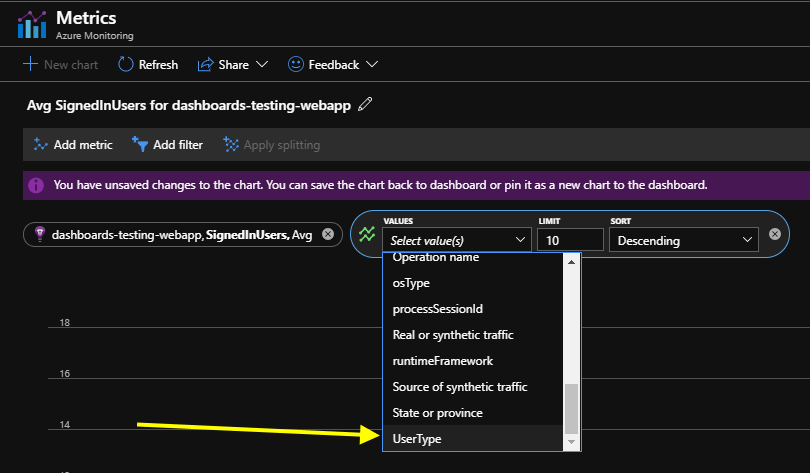
Task: Click the purple info icon in banner
Action: [x=36, y=185]
